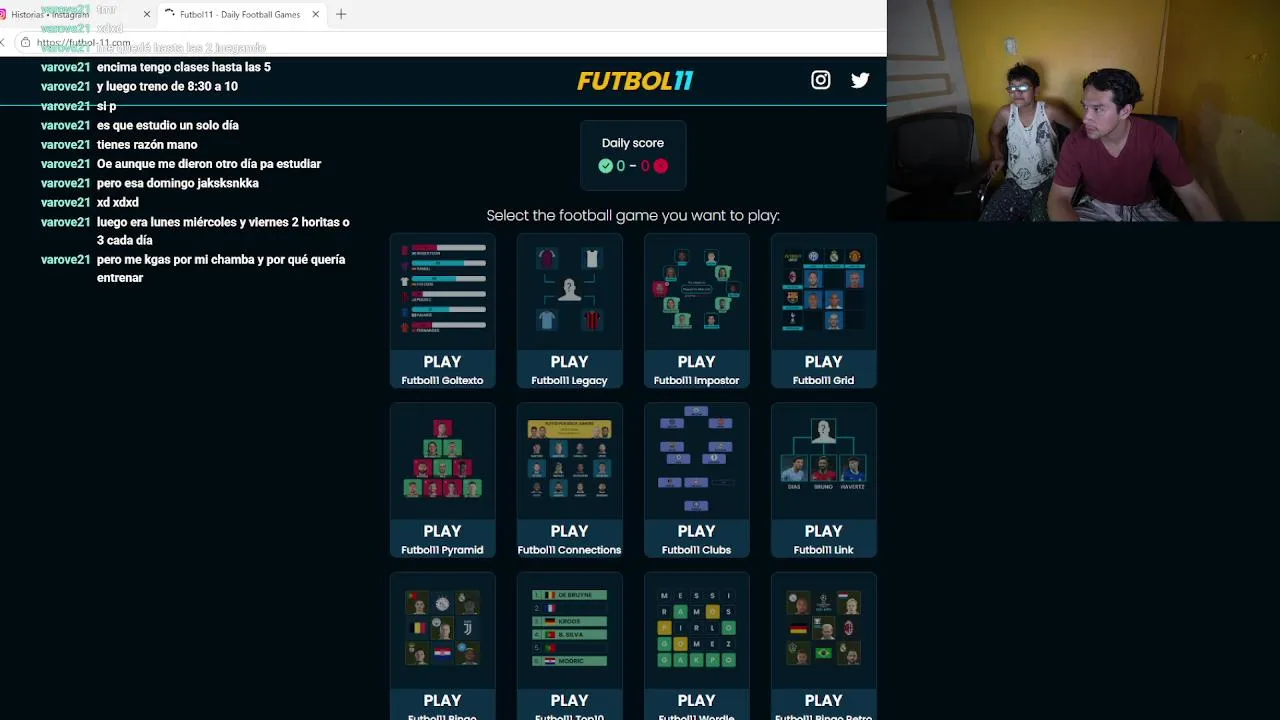This screenshot has width=1280, height=720.
Task: Open the Futbol11 Wordle preview thumbnail
Action: pos(696,629)
